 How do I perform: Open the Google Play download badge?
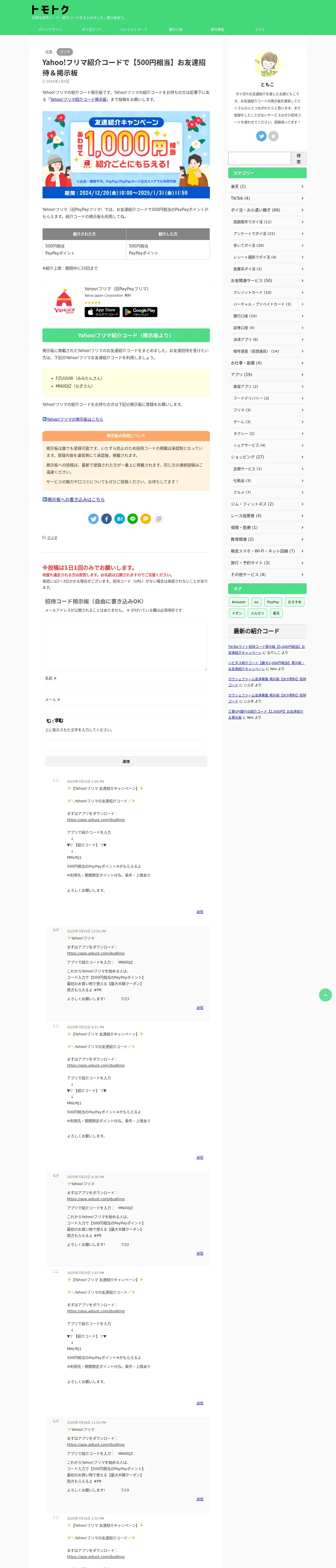(140, 312)
